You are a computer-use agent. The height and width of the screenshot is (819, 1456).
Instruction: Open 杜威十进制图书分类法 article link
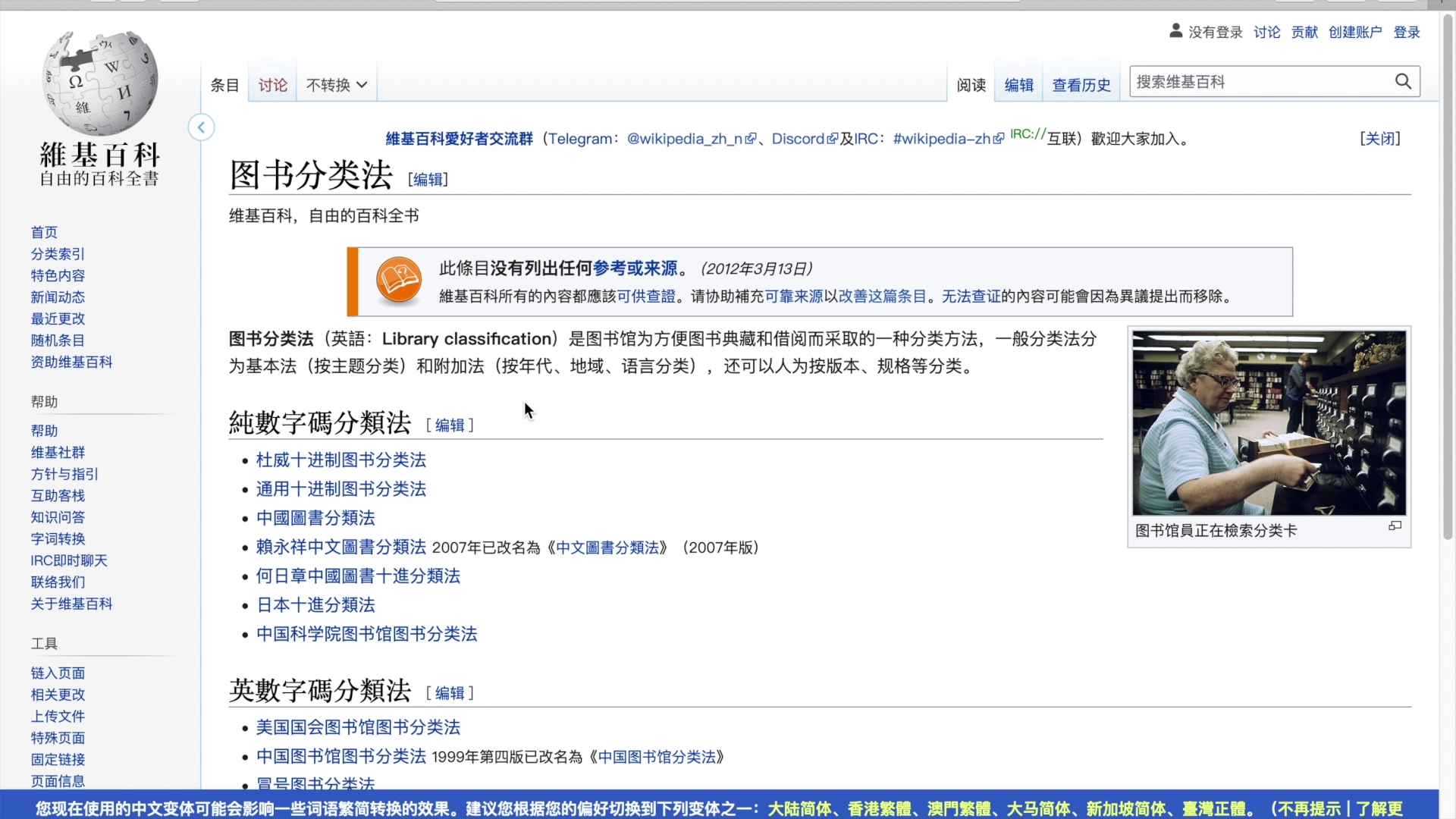(x=340, y=460)
